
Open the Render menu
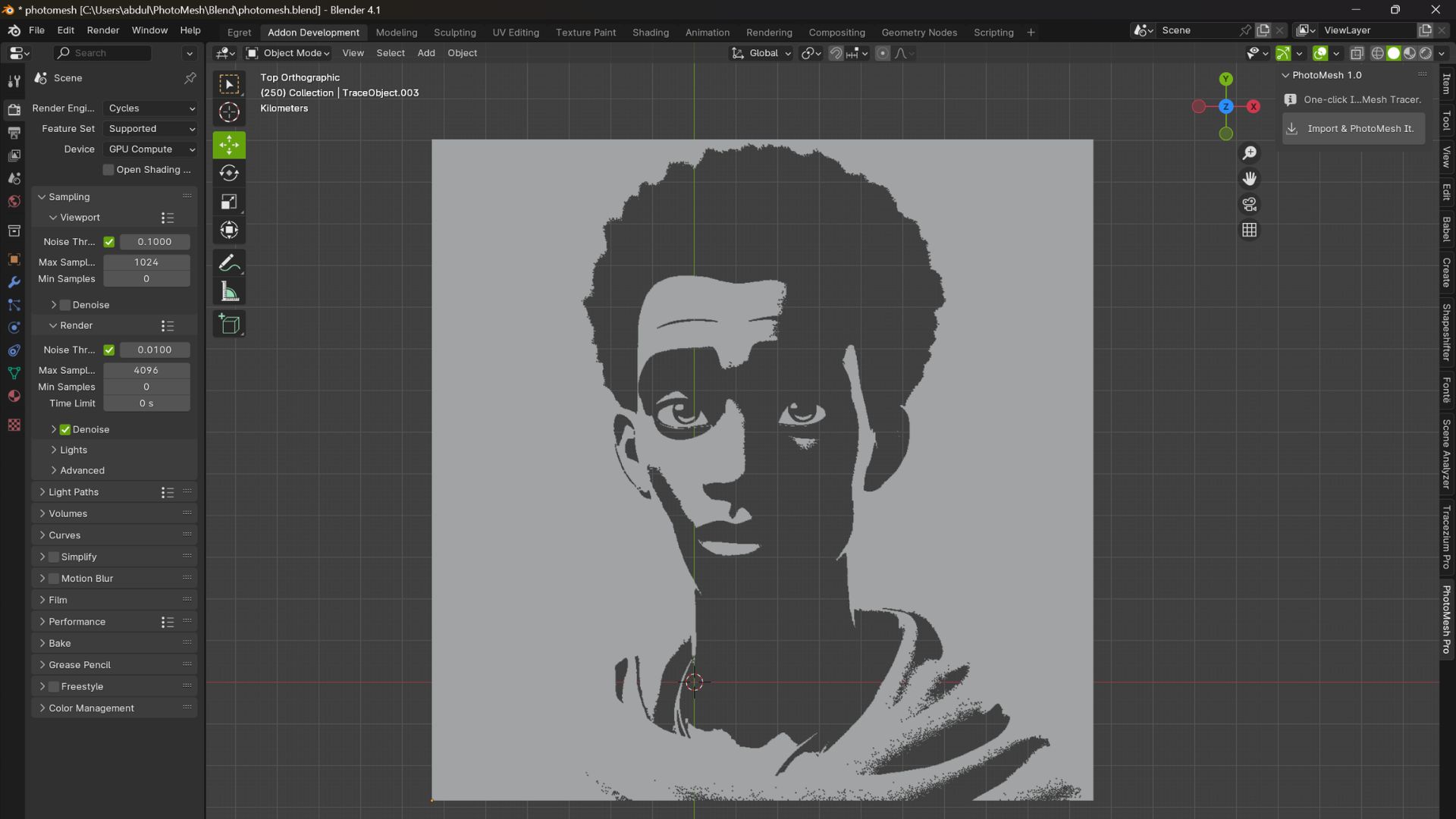(x=102, y=30)
